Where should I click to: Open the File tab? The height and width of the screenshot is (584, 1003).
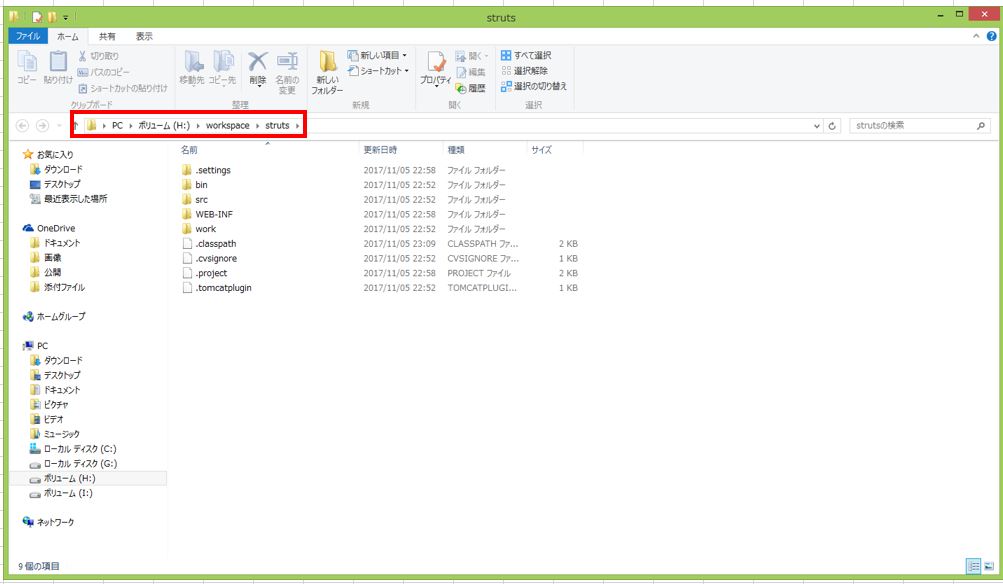(28, 36)
